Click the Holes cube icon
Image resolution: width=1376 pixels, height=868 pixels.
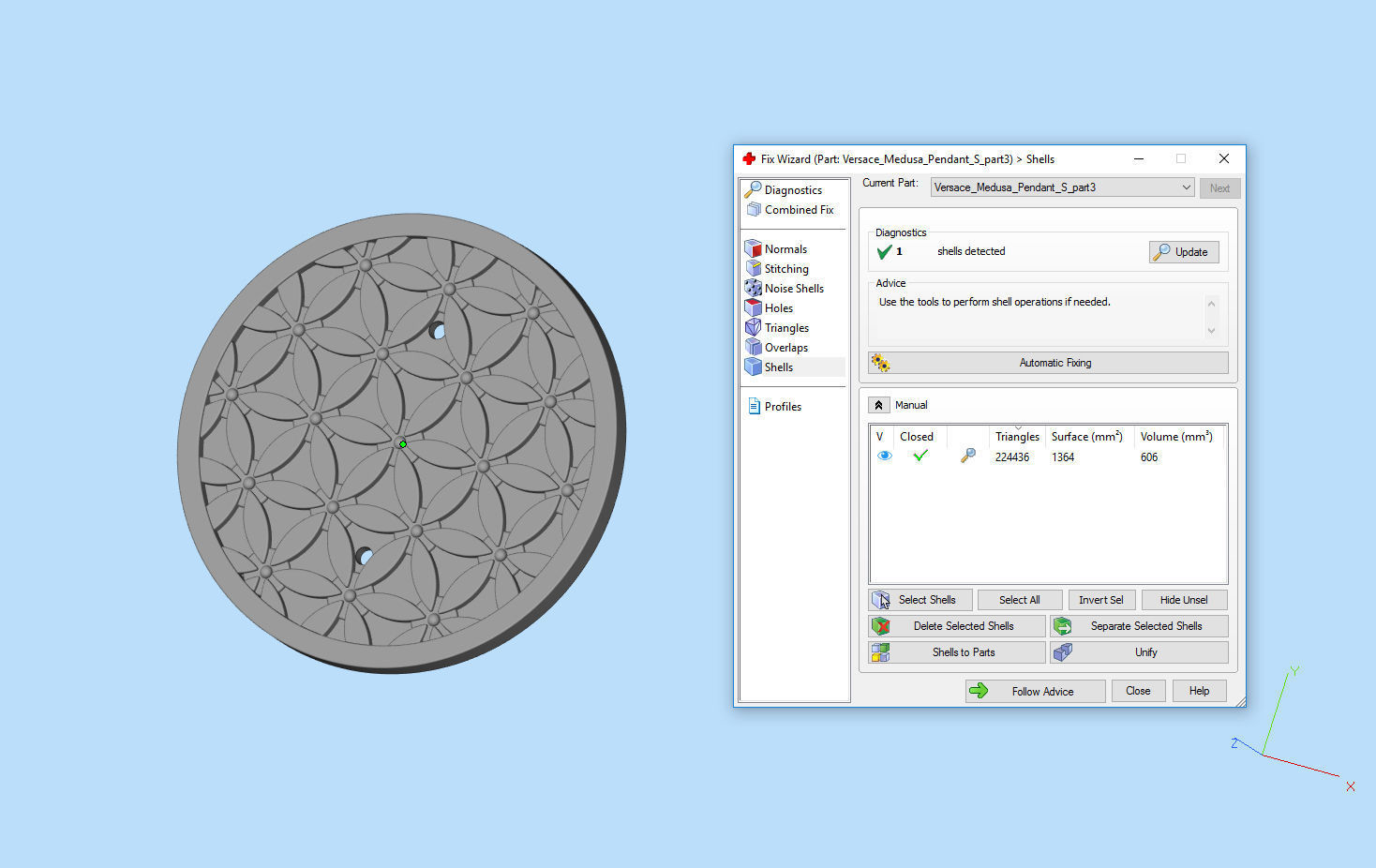tap(753, 308)
